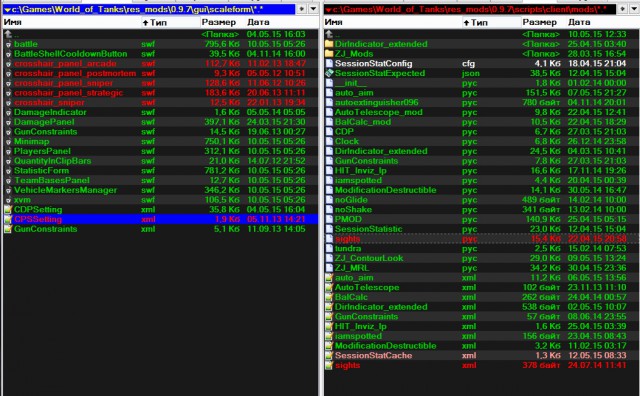The image size is (640, 396).
Task: Click the battle swf file icon
Action: [x=8, y=44]
